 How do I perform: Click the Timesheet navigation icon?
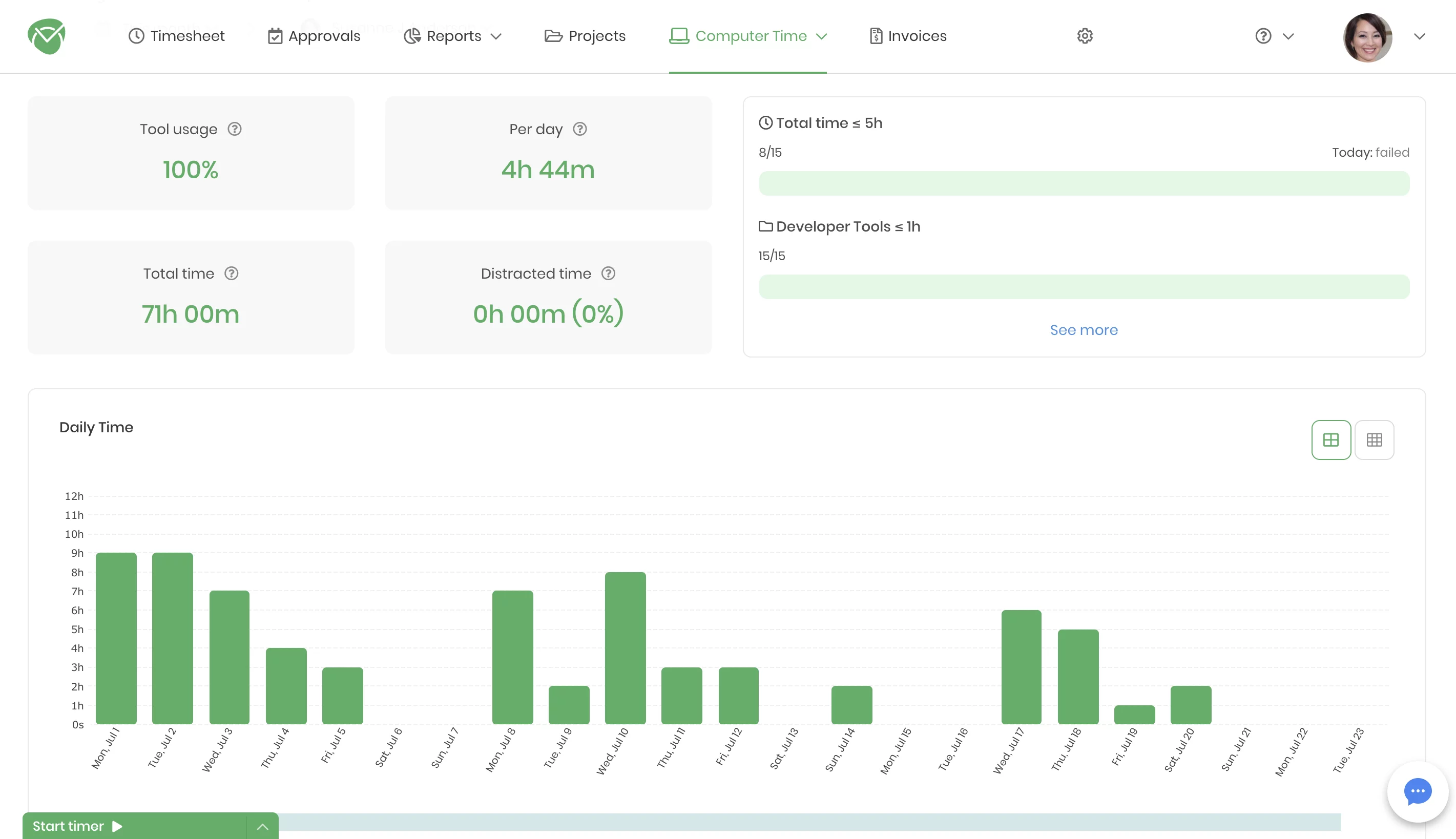pyautogui.click(x=136, y=36)
